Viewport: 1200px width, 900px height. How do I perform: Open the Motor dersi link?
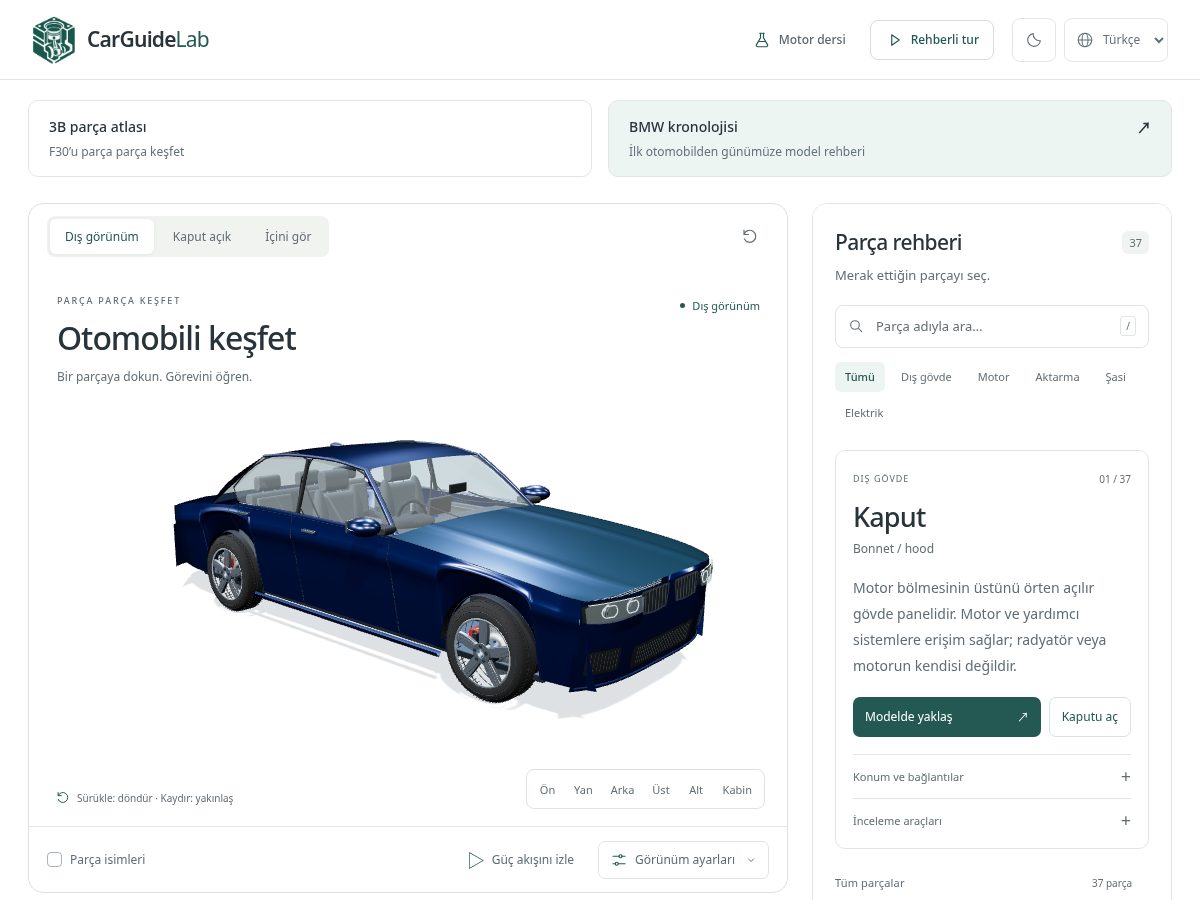tap(800, 40)
